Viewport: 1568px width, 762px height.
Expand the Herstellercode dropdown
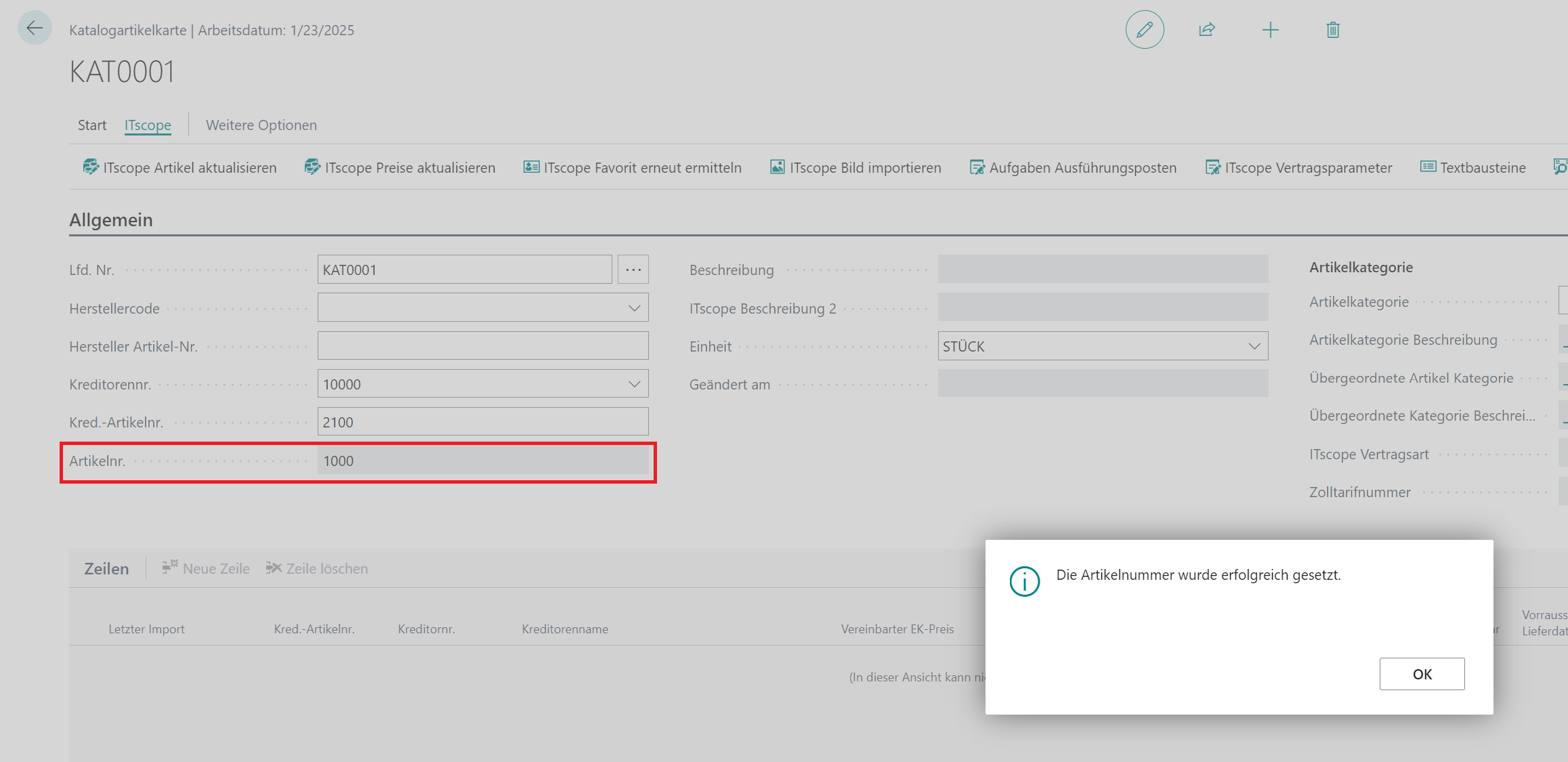click(x=634, y=308)
